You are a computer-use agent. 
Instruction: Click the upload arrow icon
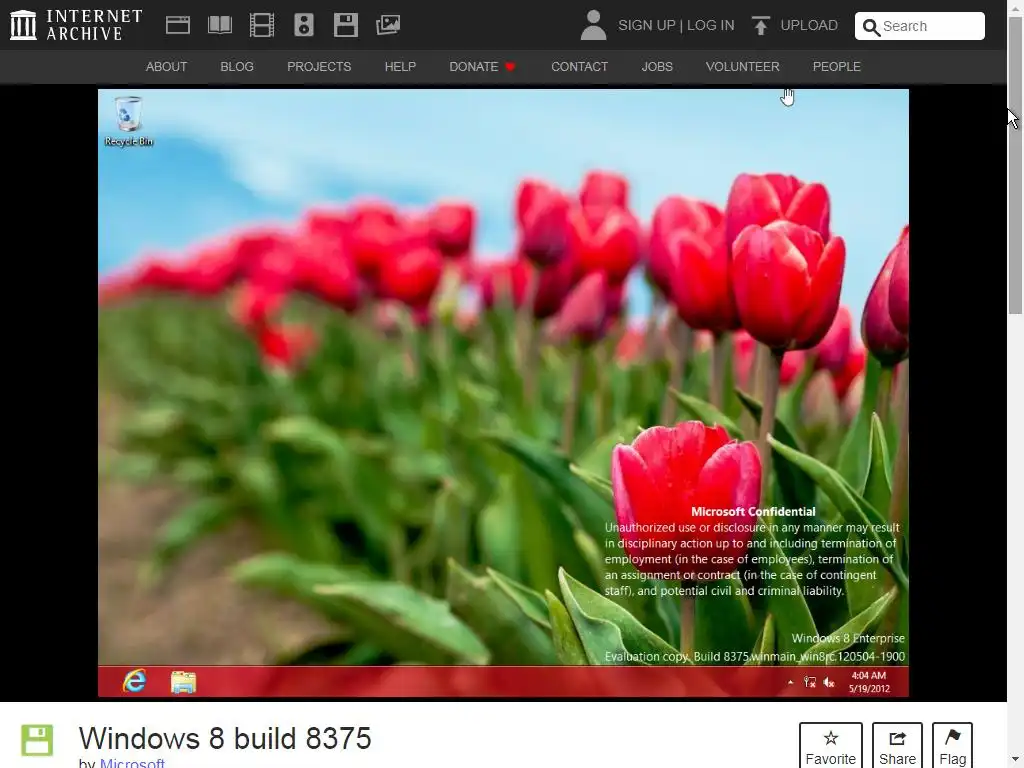point(760,25)
